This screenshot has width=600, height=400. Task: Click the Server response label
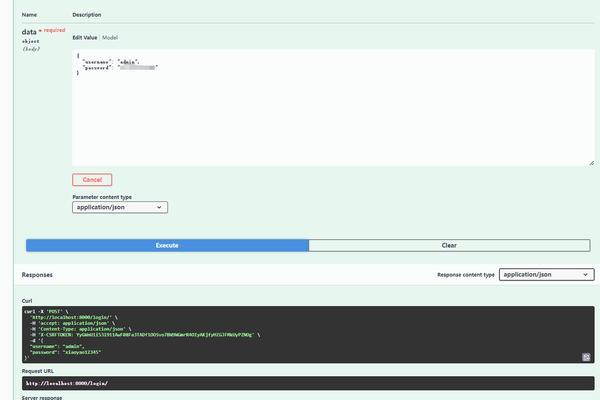[x=42, y=397]
